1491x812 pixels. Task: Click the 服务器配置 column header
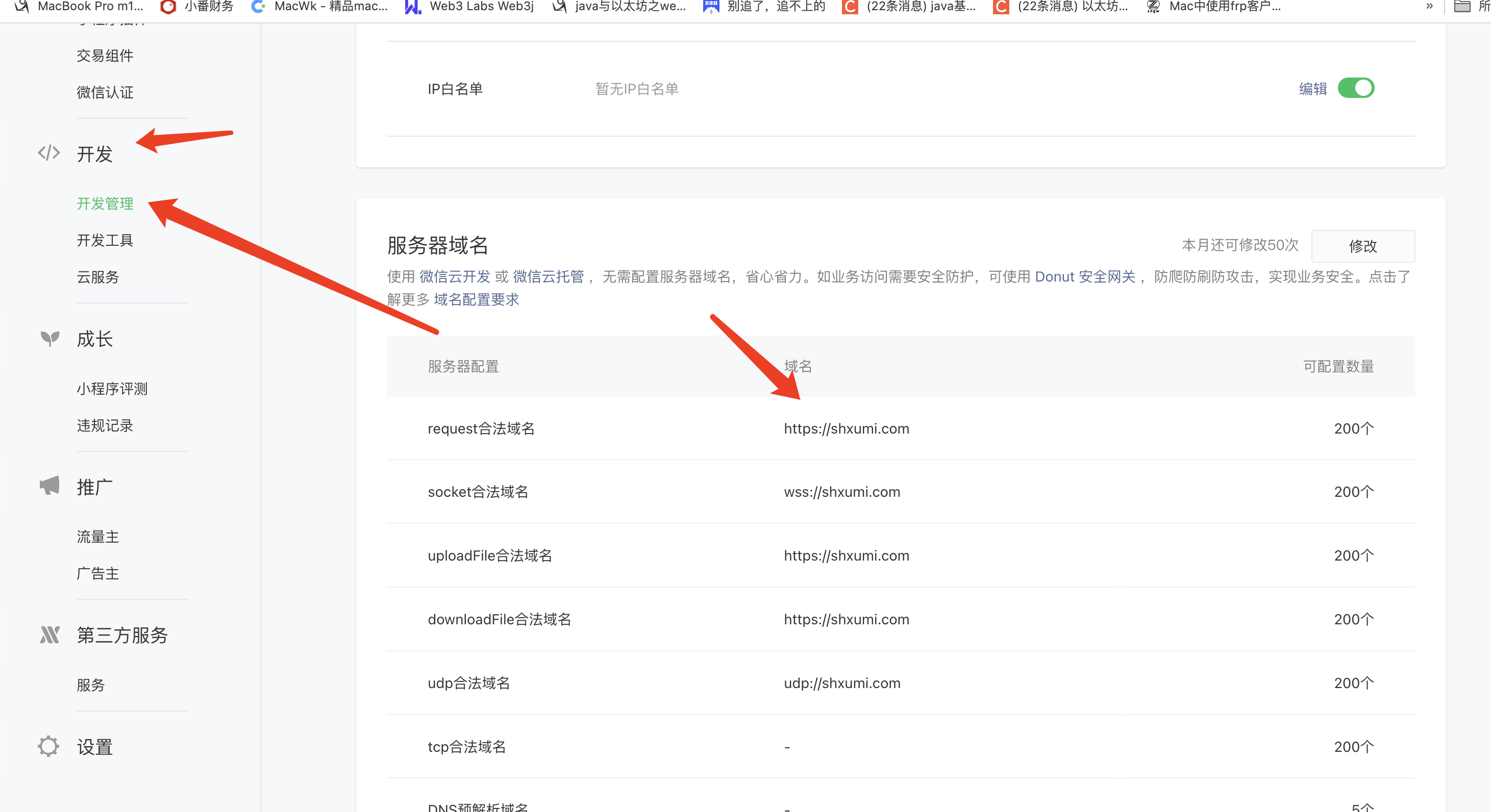[463, 366]
